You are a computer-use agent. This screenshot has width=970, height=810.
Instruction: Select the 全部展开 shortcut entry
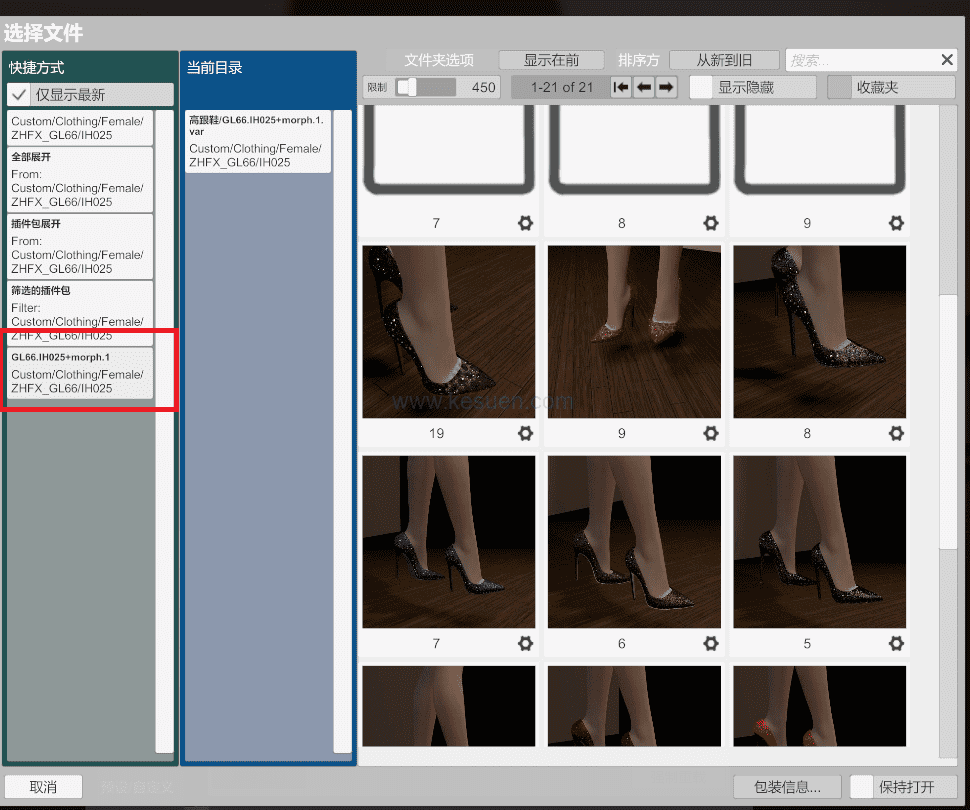tap(80, 180)
